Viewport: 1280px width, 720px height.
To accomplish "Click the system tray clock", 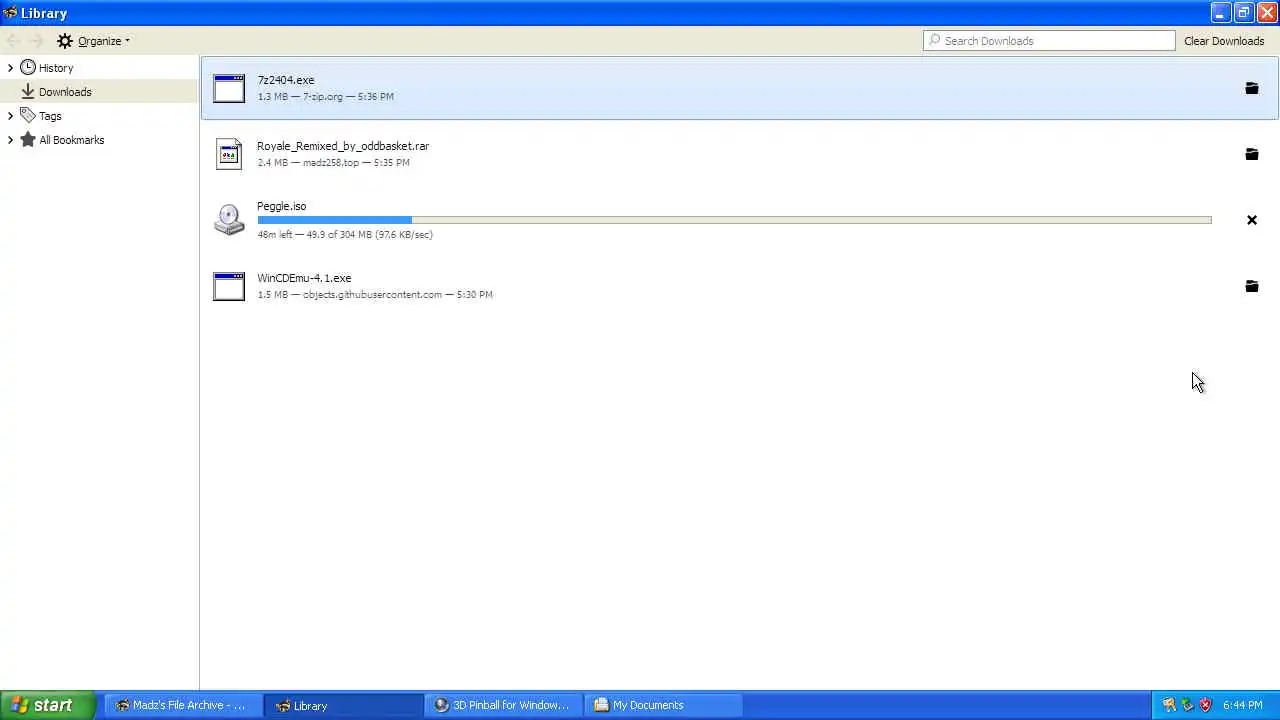I will 1243,705.
